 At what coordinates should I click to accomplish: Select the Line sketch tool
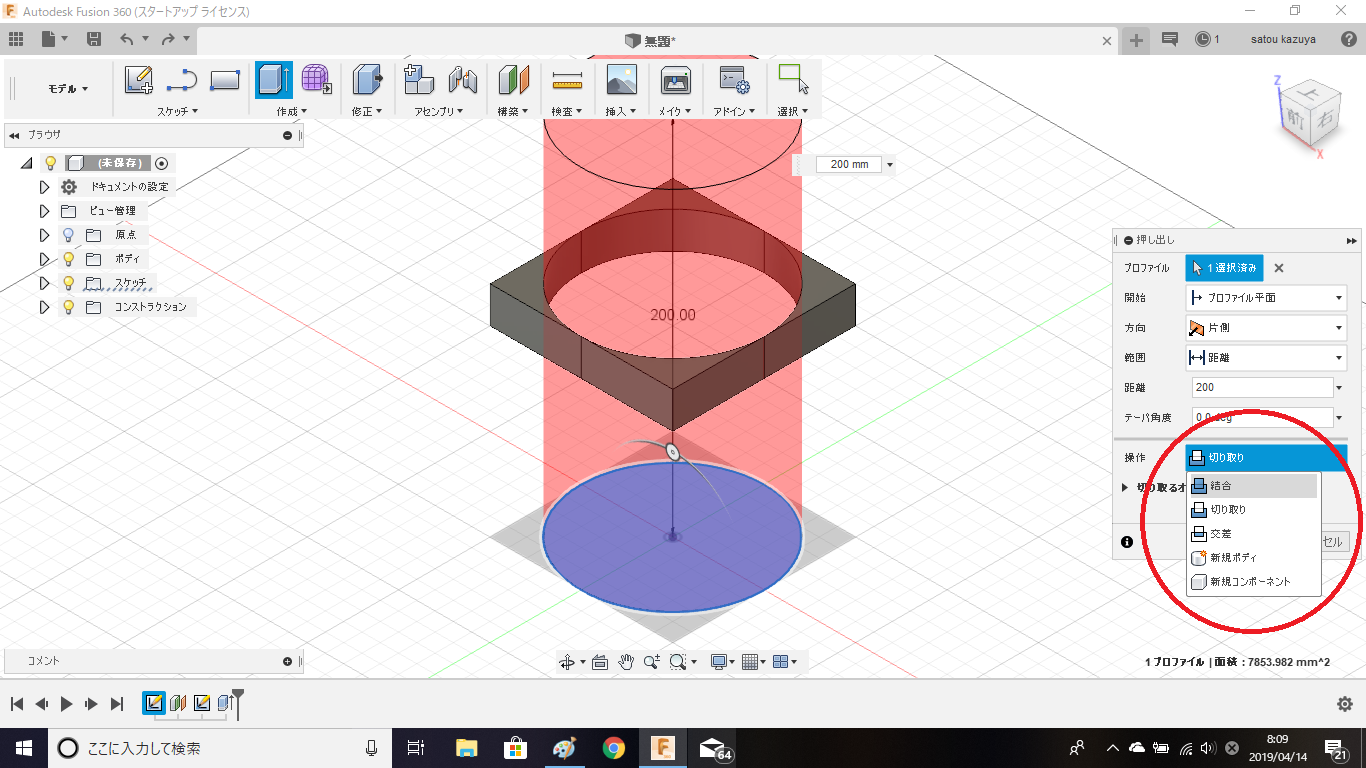[181, 80]
